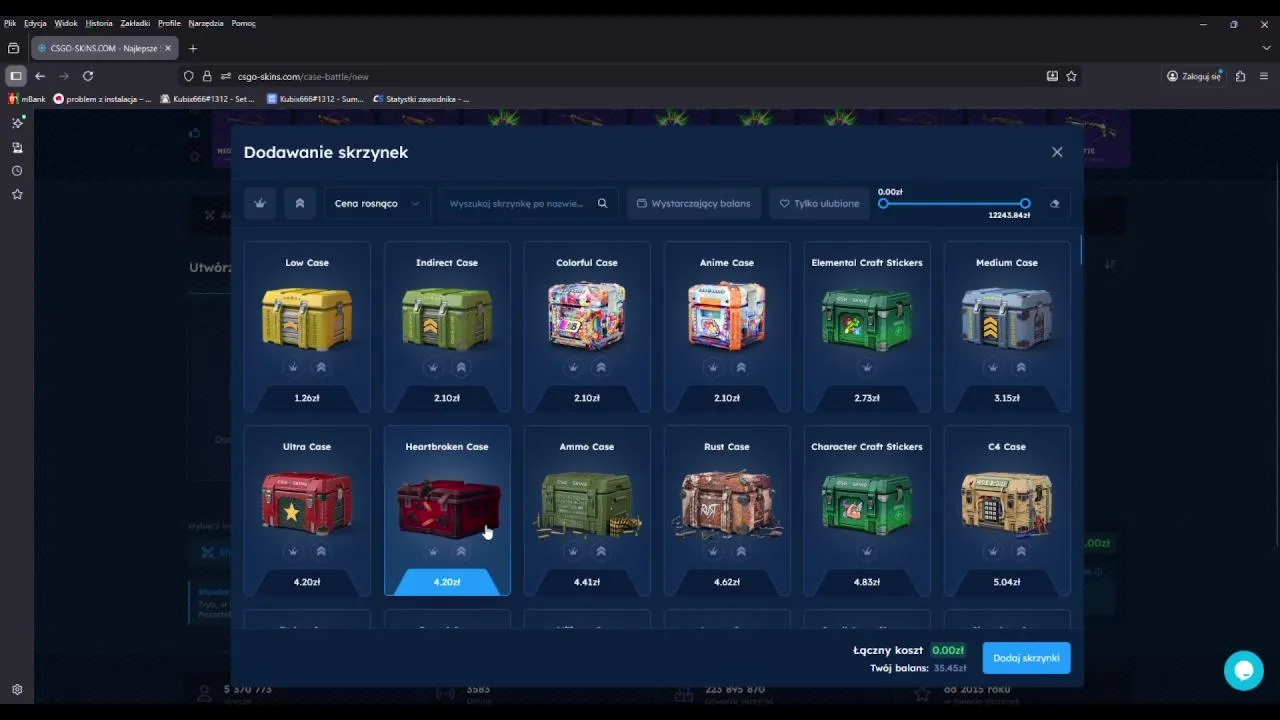Click the Dodaj skrzynki button

click(1026, 658)
